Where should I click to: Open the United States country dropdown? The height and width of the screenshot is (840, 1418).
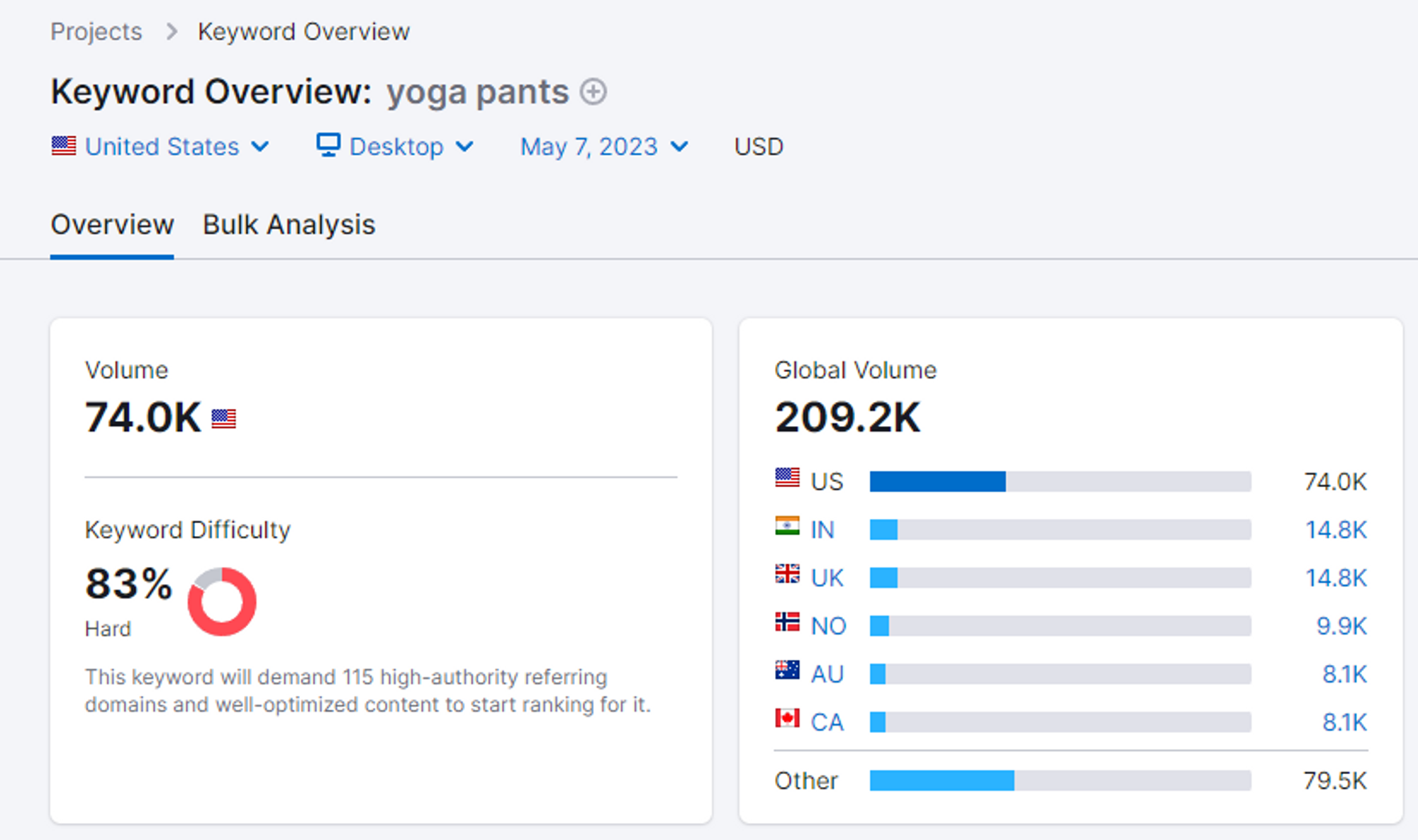click(161, 147)
